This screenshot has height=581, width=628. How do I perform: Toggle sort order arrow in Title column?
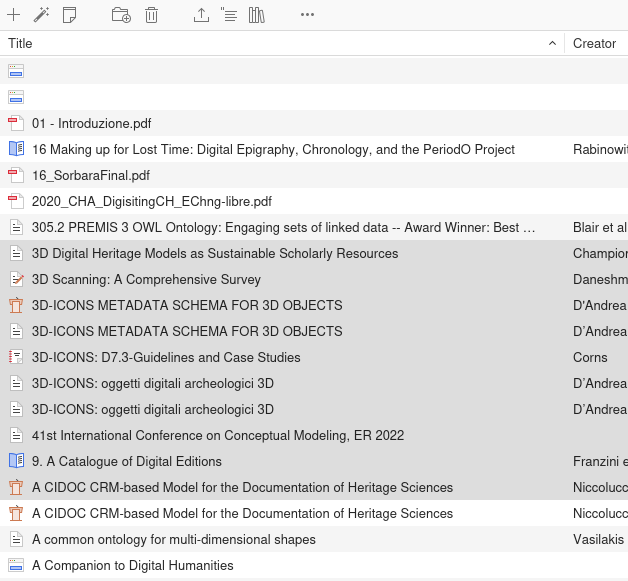553,44
